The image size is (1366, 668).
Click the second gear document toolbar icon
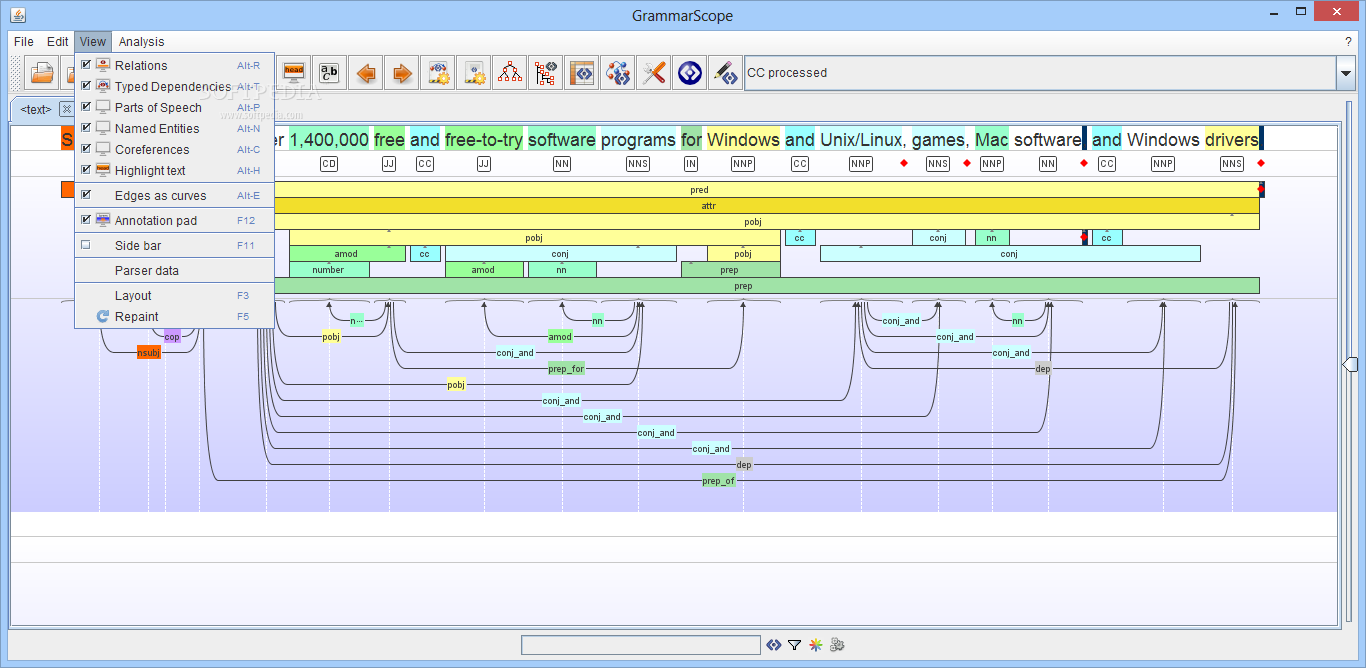coord(474,73)
